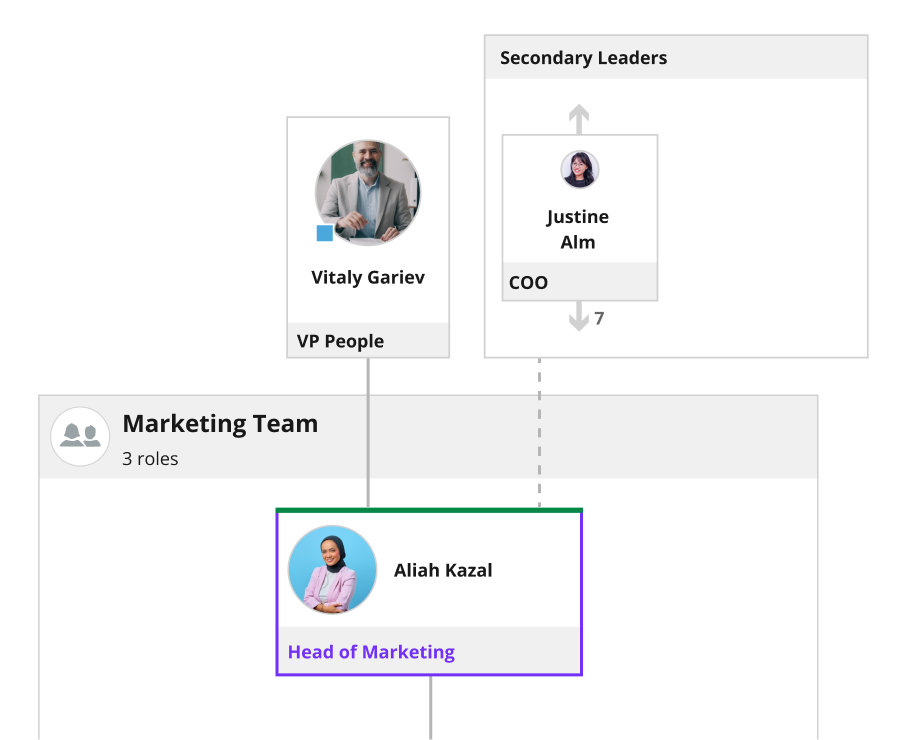Click the Marketing Team group icon
Image resolution: width=905 pixels, height=740 pixels.
point(80,436)
